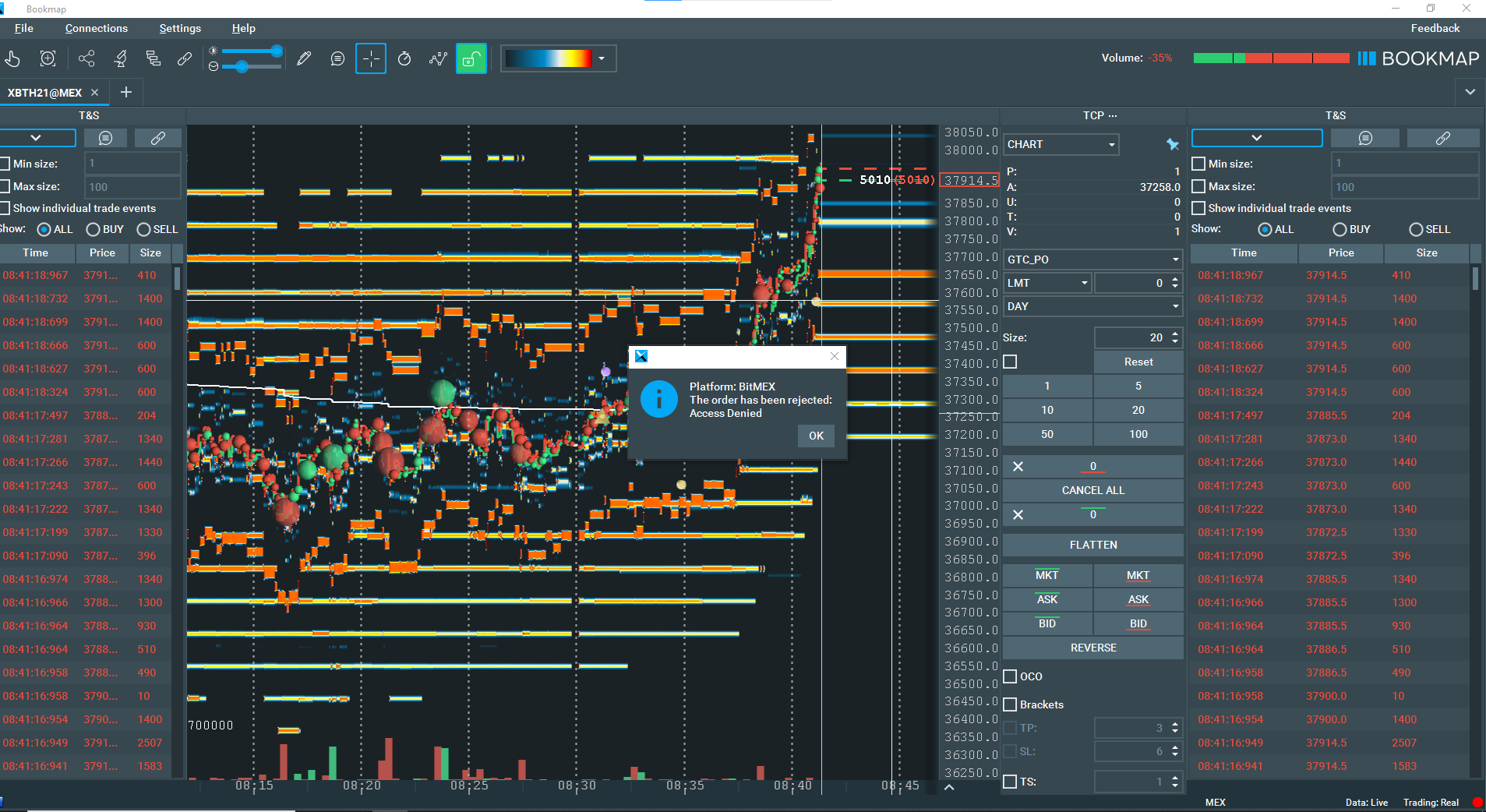Open the GTC_PO order duration dropdown
Image resolution: width=1486 pixels, height=812 pixels.
coord(1092,259)
